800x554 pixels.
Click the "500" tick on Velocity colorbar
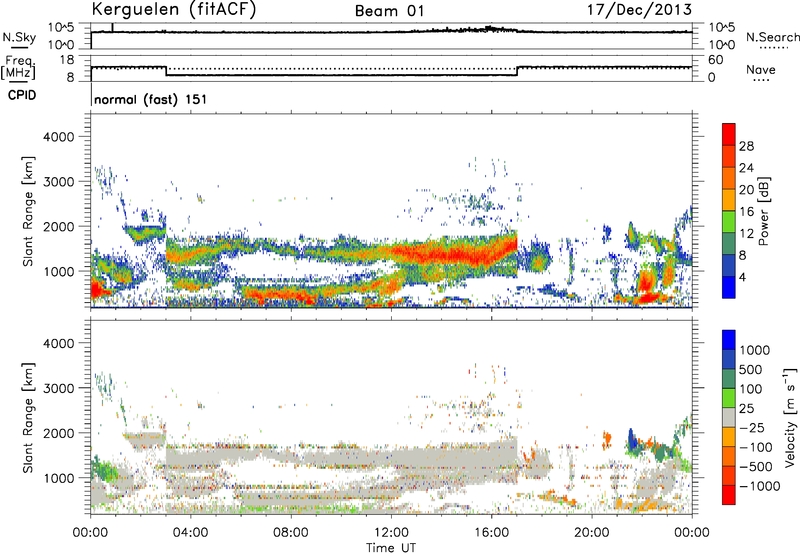pos(751,369)
